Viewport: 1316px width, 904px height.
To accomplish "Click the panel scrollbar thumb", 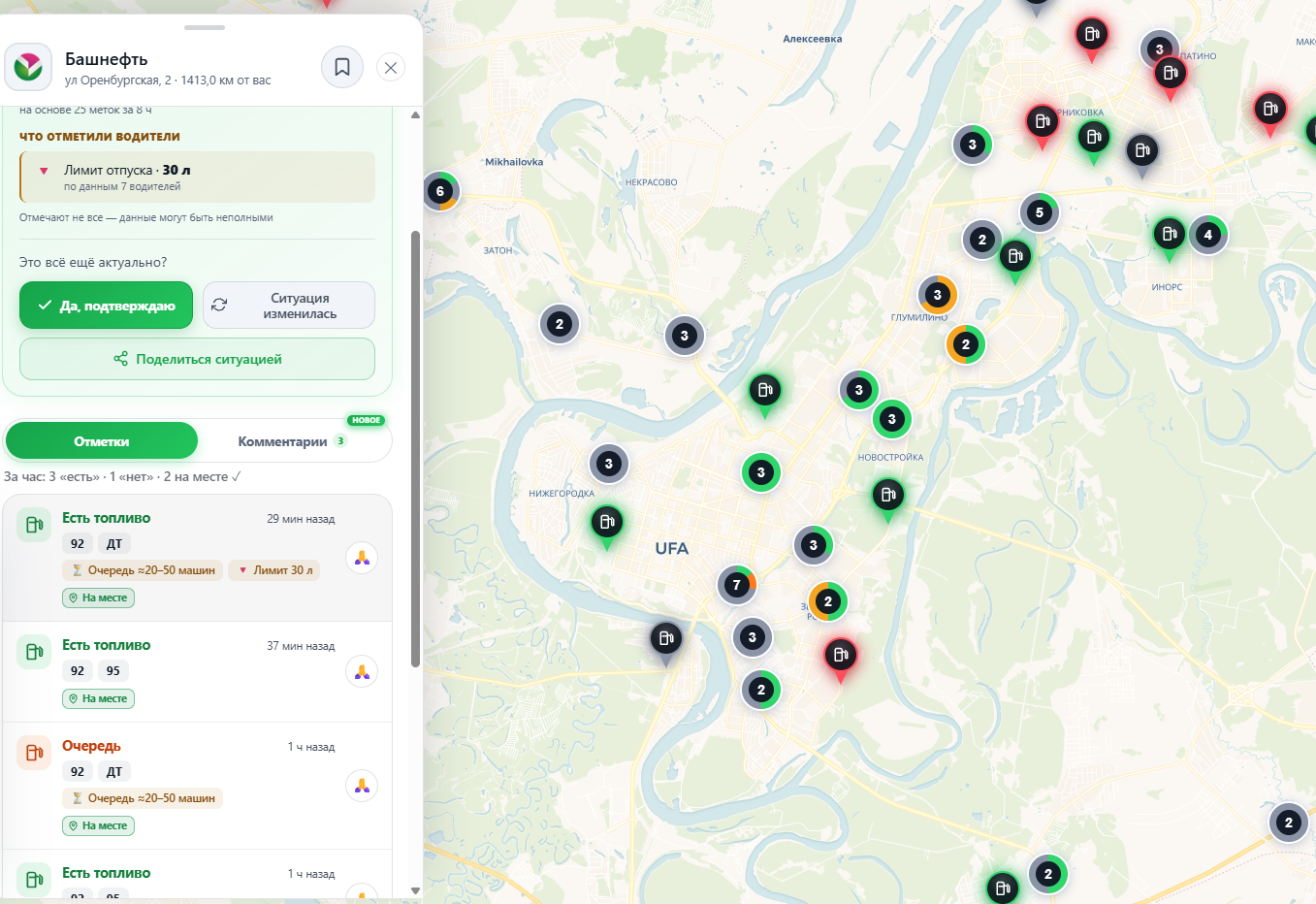I will 416,449.
